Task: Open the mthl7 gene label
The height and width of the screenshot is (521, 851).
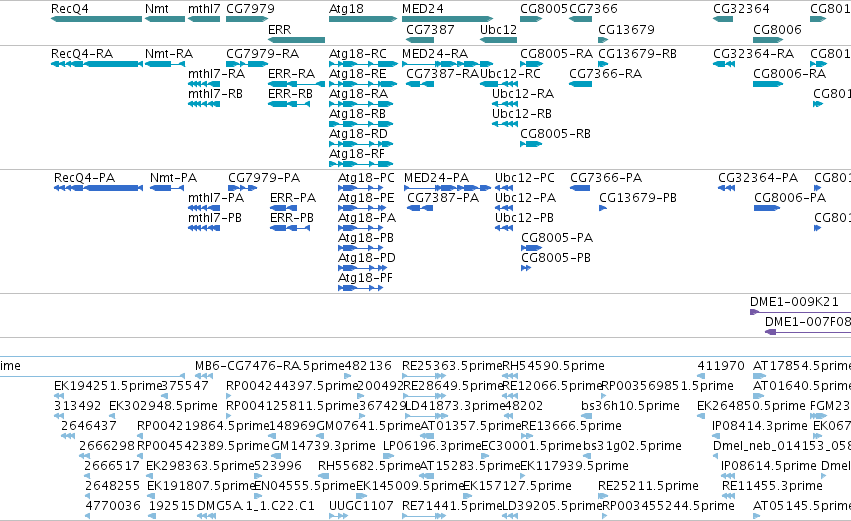Action: click(204, 9)
